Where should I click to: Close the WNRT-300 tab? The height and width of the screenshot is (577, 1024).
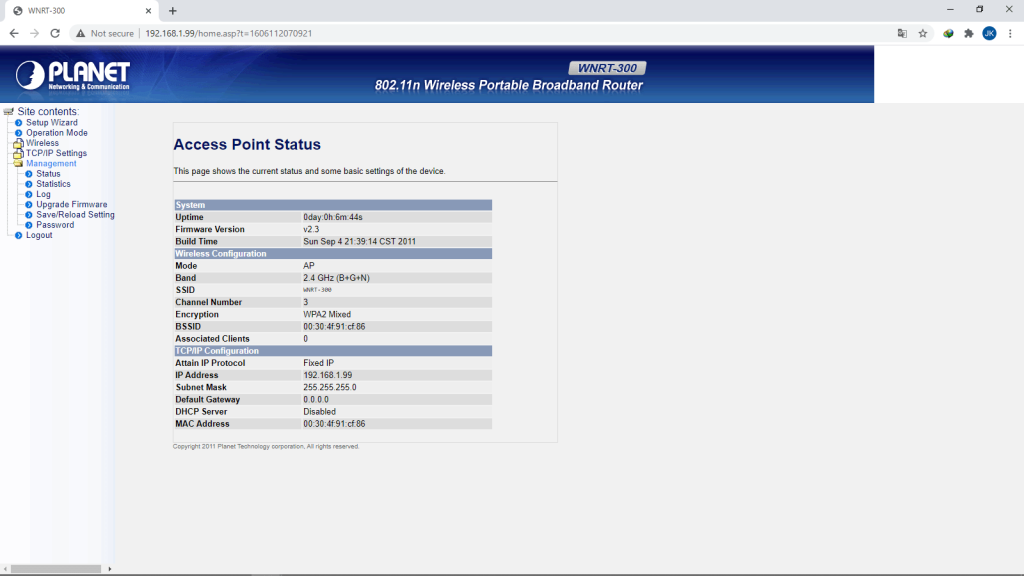(x=148, y=10)
